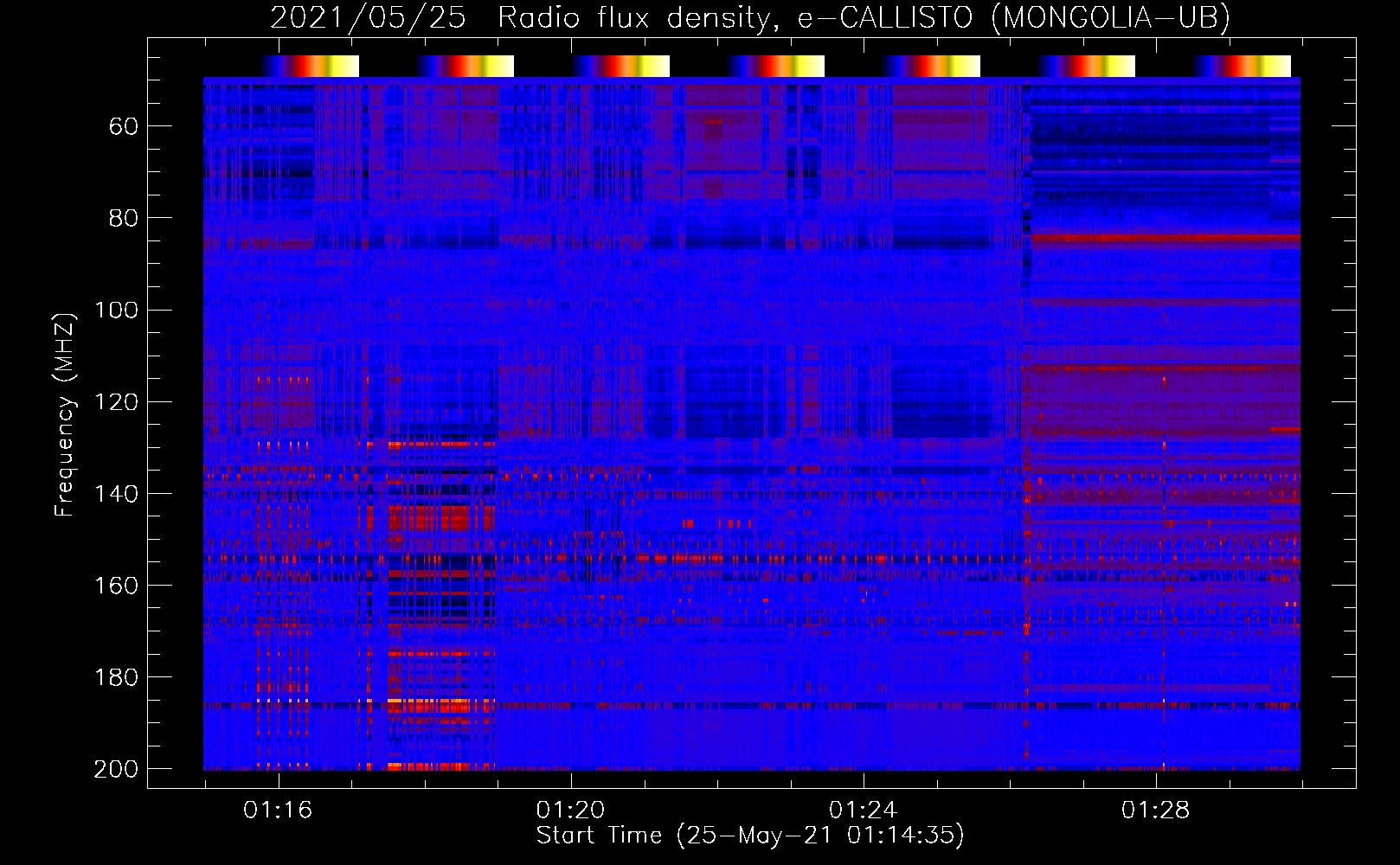1400x865 pixels.
Task: Click the last color bar at top right
Action: click(x=1242, y=66)
